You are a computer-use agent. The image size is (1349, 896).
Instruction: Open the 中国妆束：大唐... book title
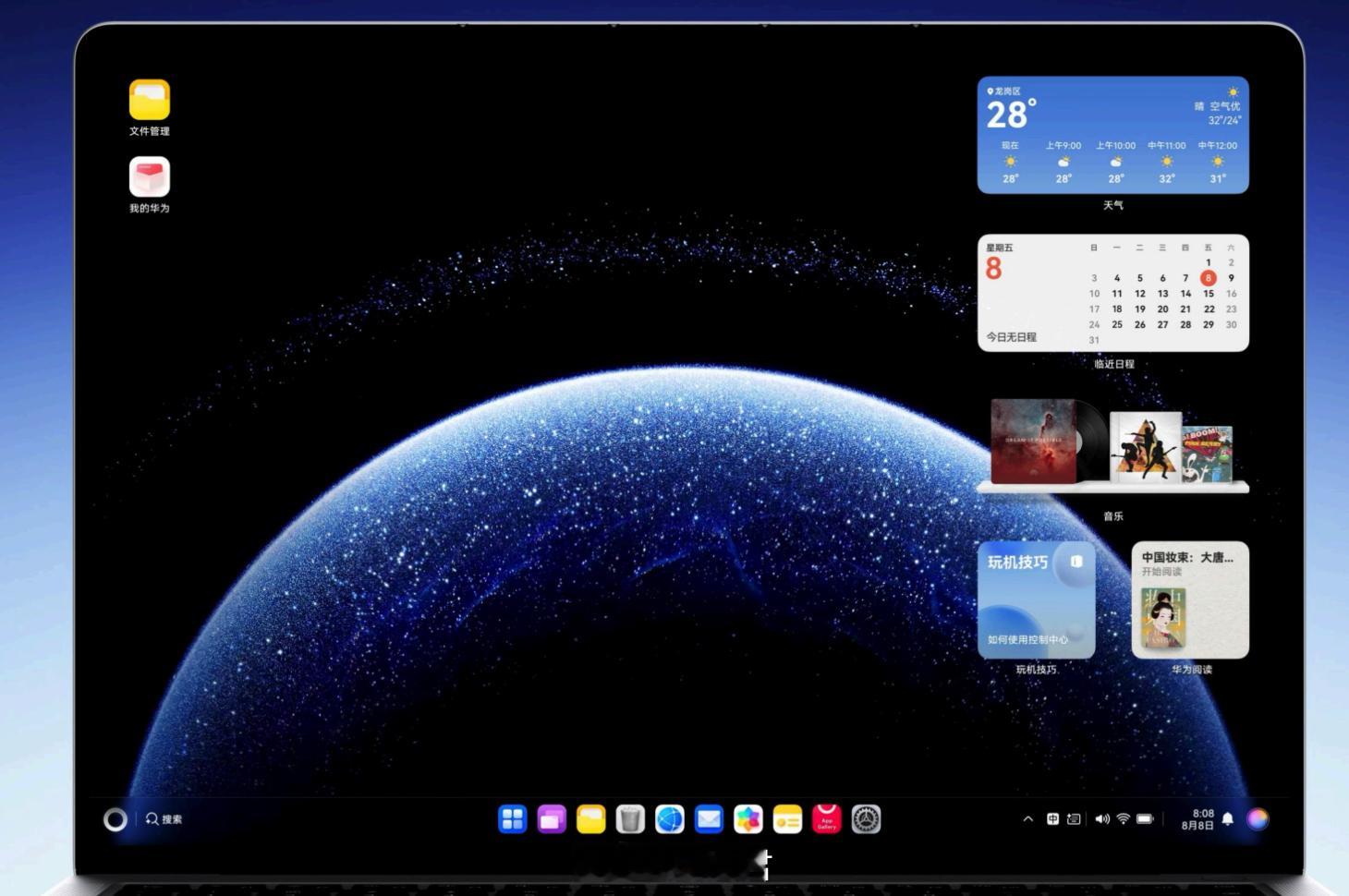click(1187, 557)
